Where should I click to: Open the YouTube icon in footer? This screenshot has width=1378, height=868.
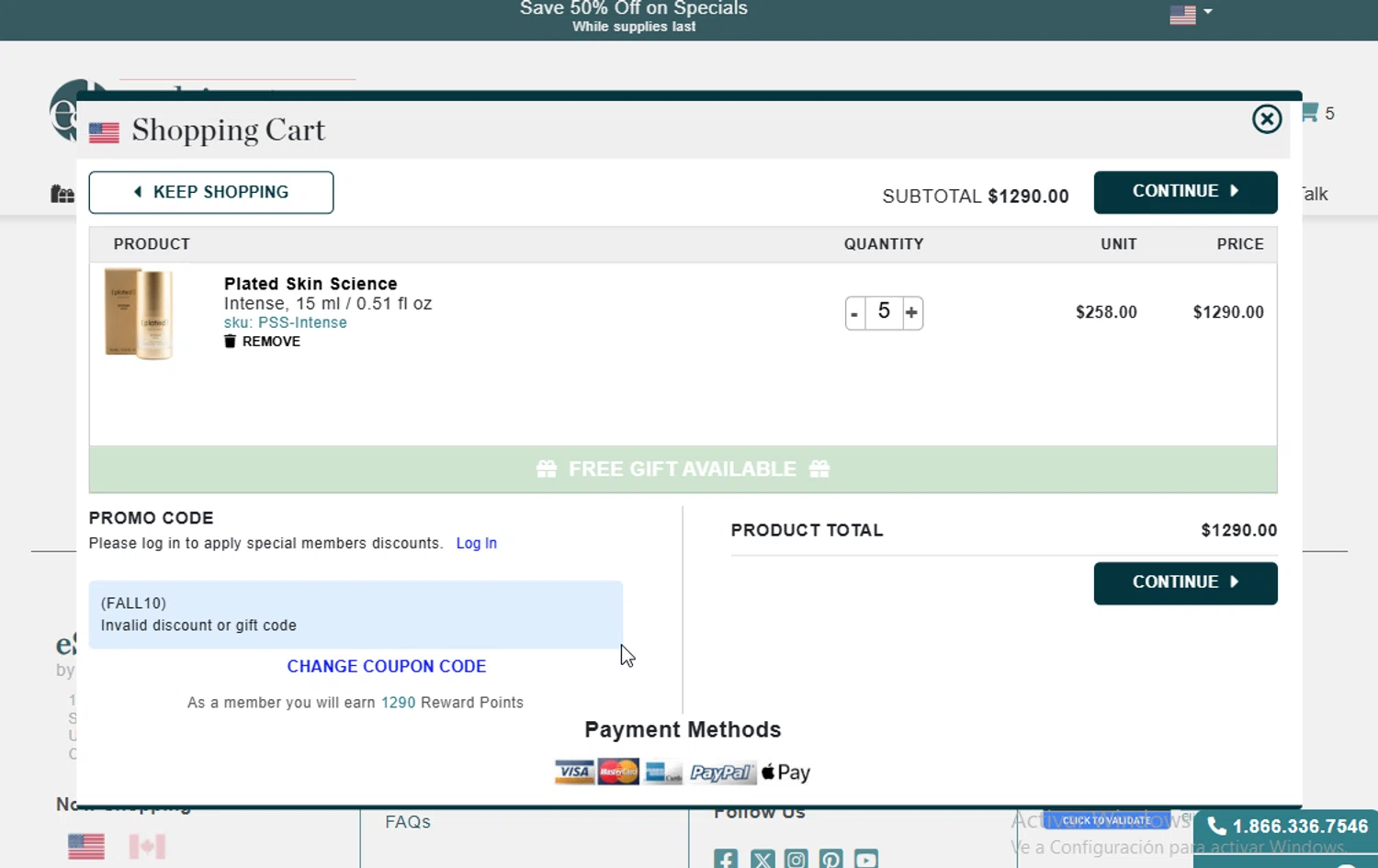pos(866,860)
